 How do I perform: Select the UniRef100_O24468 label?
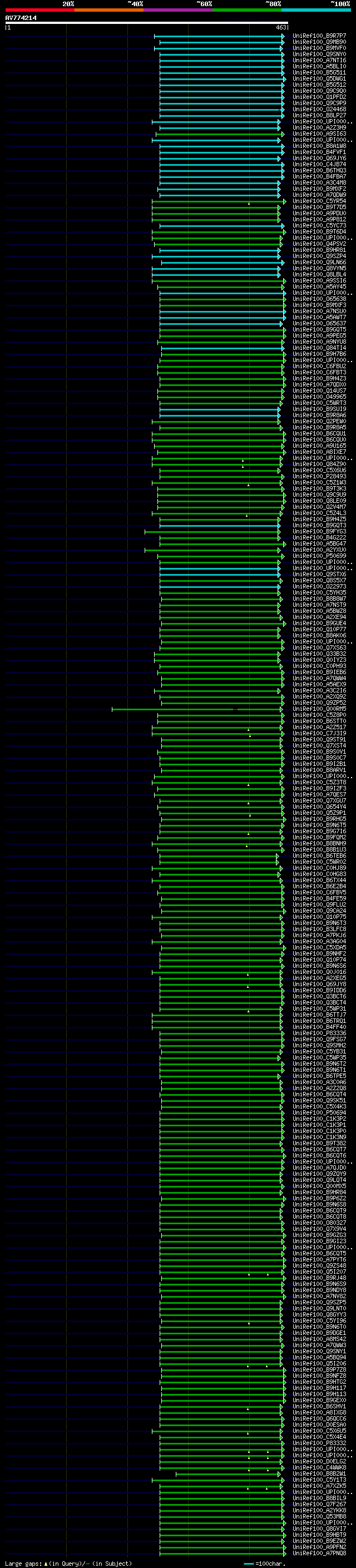[319, 110]
